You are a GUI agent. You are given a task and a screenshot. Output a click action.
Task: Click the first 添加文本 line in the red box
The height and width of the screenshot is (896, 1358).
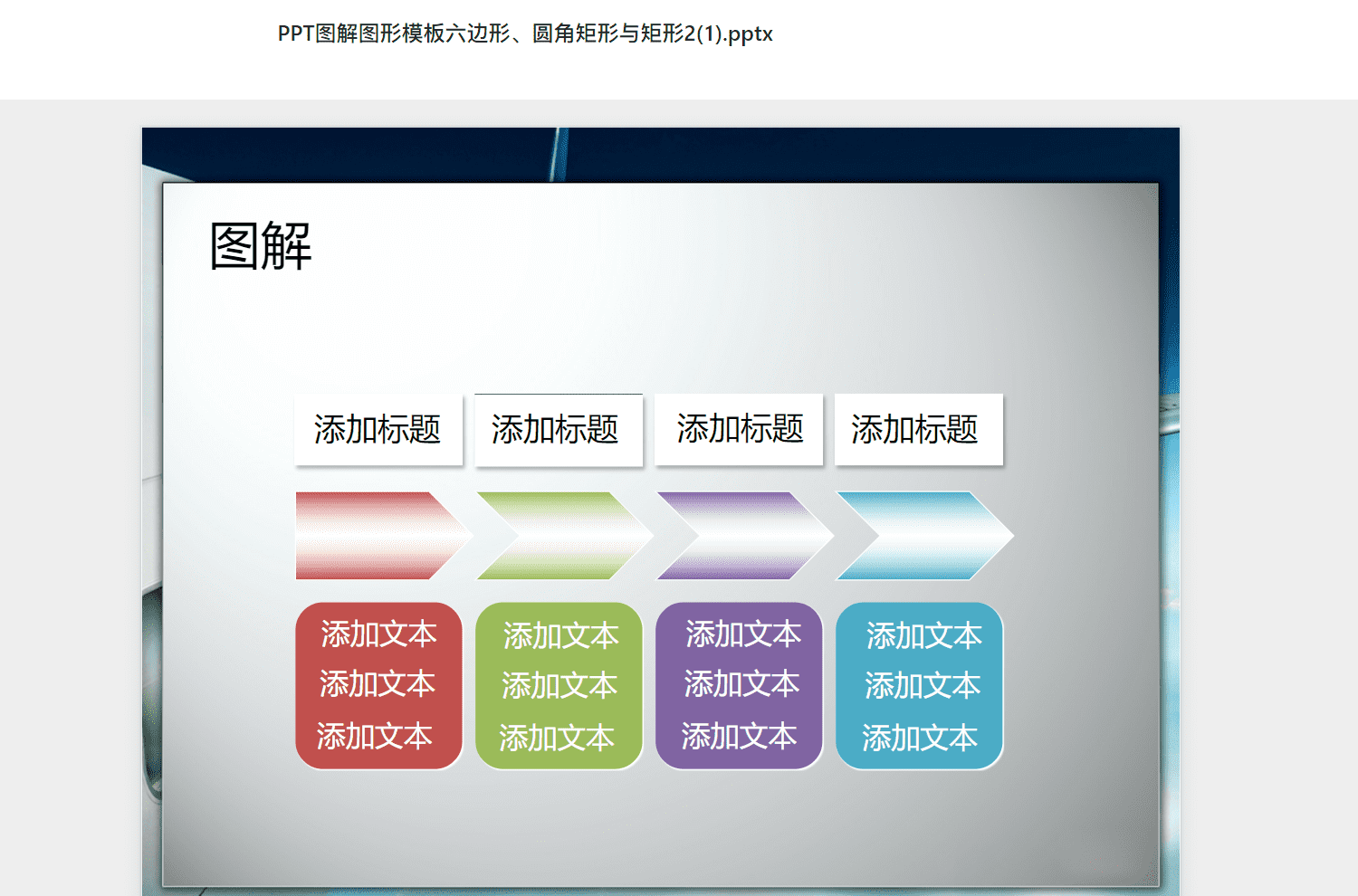pyautogui.click(x=378, y=634)
